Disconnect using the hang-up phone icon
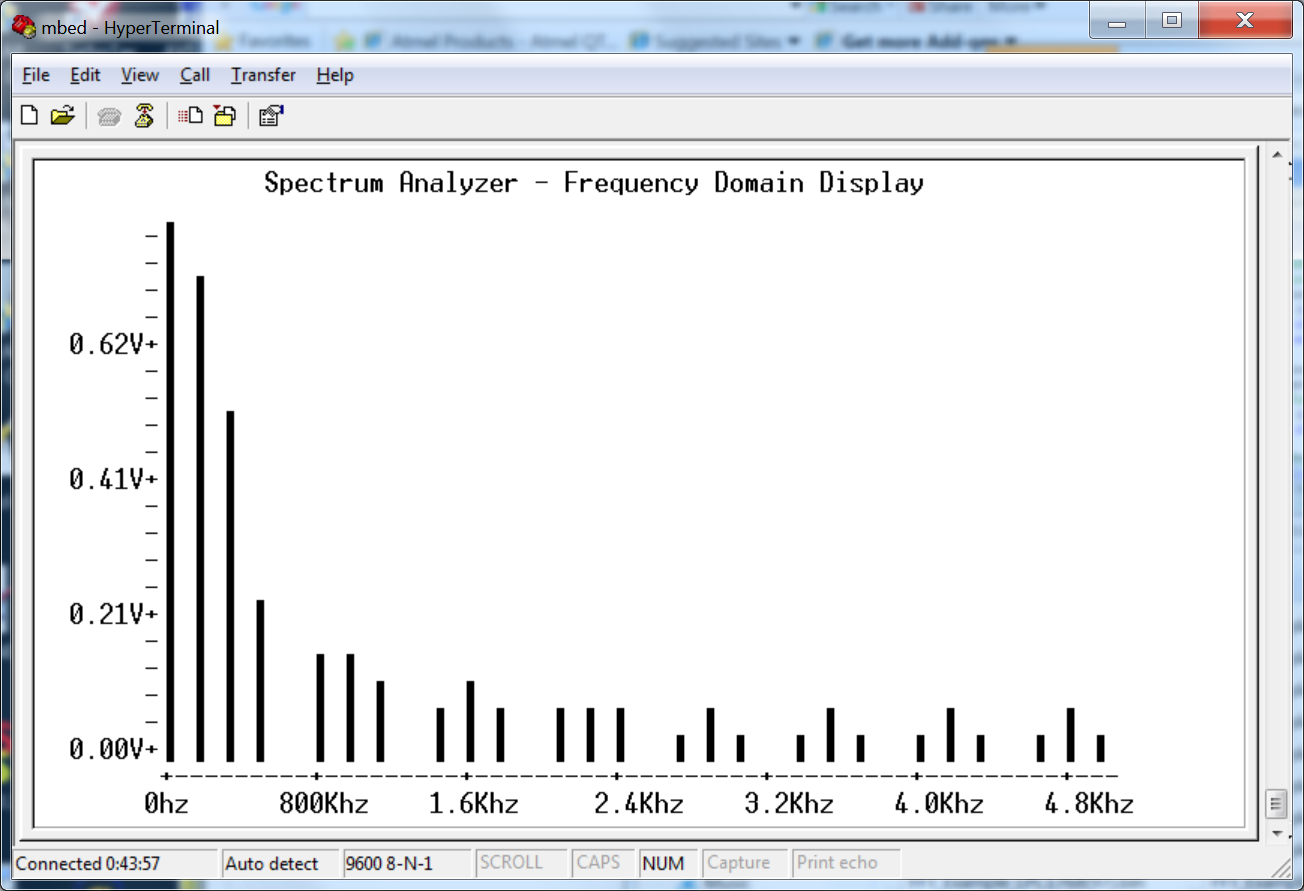This screenshot has width=1304, height=891. [x=144, y=116]
